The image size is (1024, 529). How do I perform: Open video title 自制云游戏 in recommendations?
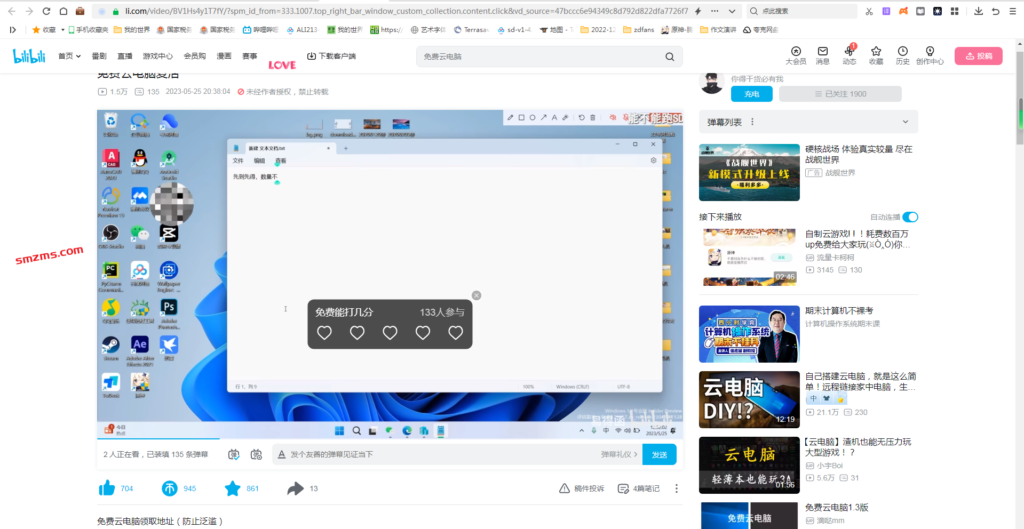click(x=858, y=239)
